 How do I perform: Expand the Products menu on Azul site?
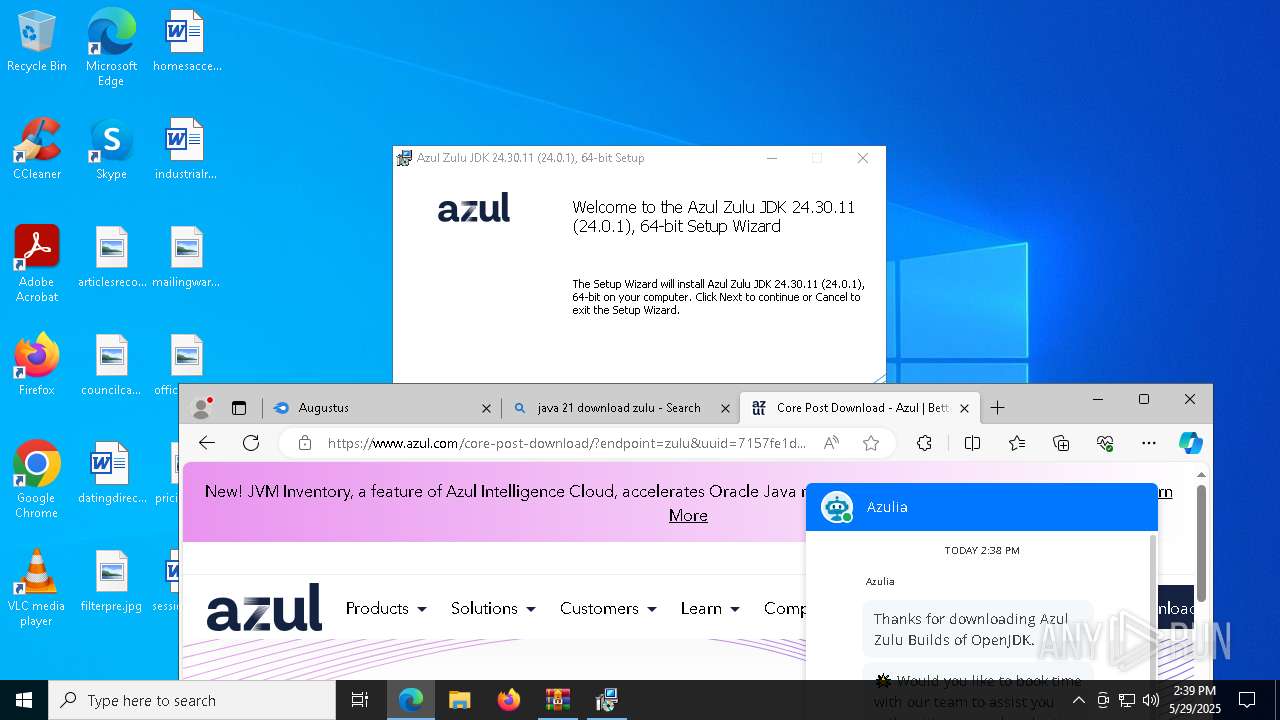point(386,608)
